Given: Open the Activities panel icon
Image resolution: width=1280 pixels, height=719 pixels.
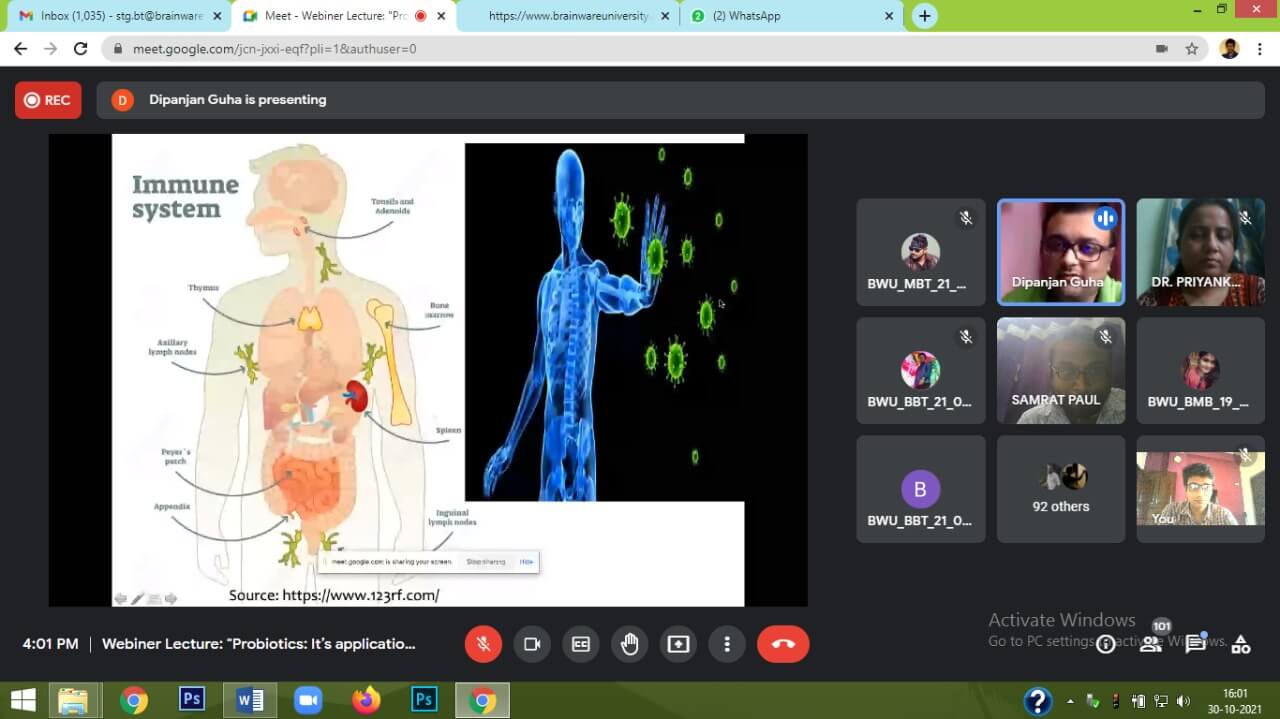Looking at the screenshot, I should pyautogui.click(x=1241, y=645).
